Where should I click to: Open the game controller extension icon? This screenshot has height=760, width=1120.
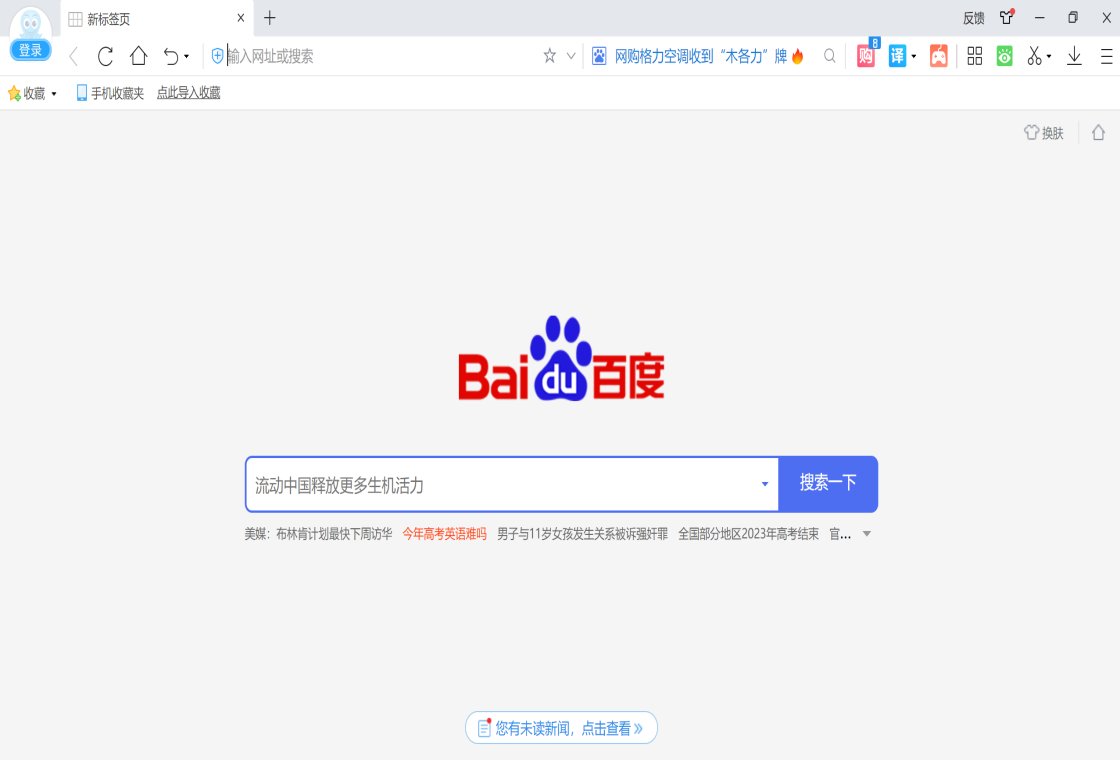(x=939, y=56)
